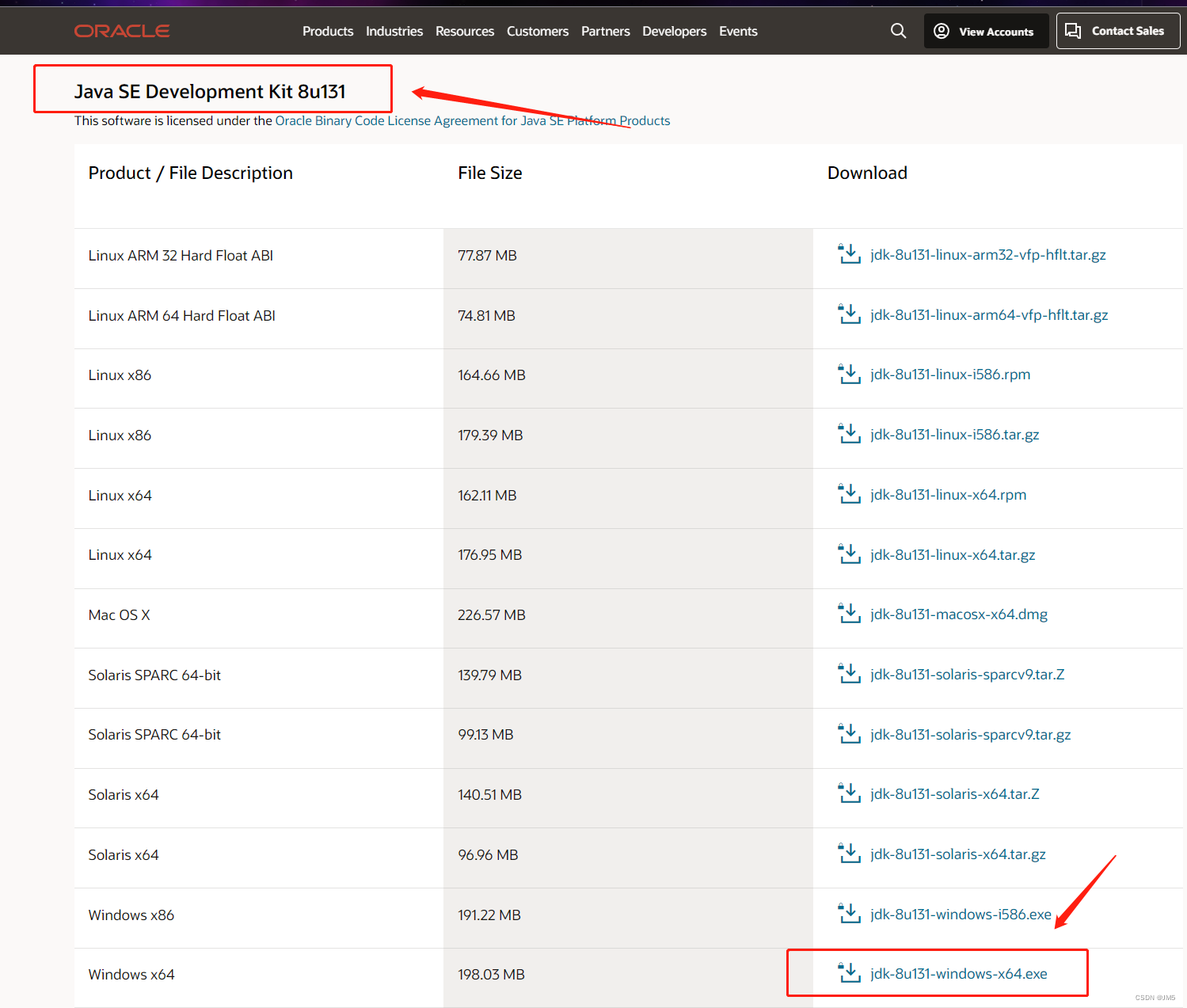Open the Partners menu
This screenshot has width=1187, height=1008.
(606, 31)
